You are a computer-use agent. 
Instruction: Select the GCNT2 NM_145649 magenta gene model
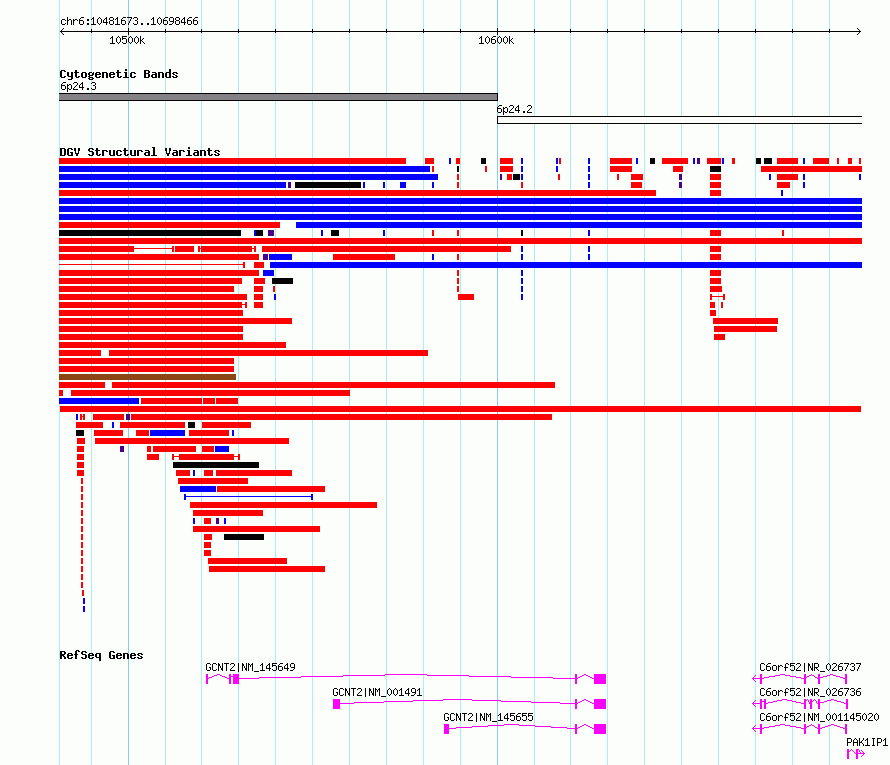click(406, 679)
